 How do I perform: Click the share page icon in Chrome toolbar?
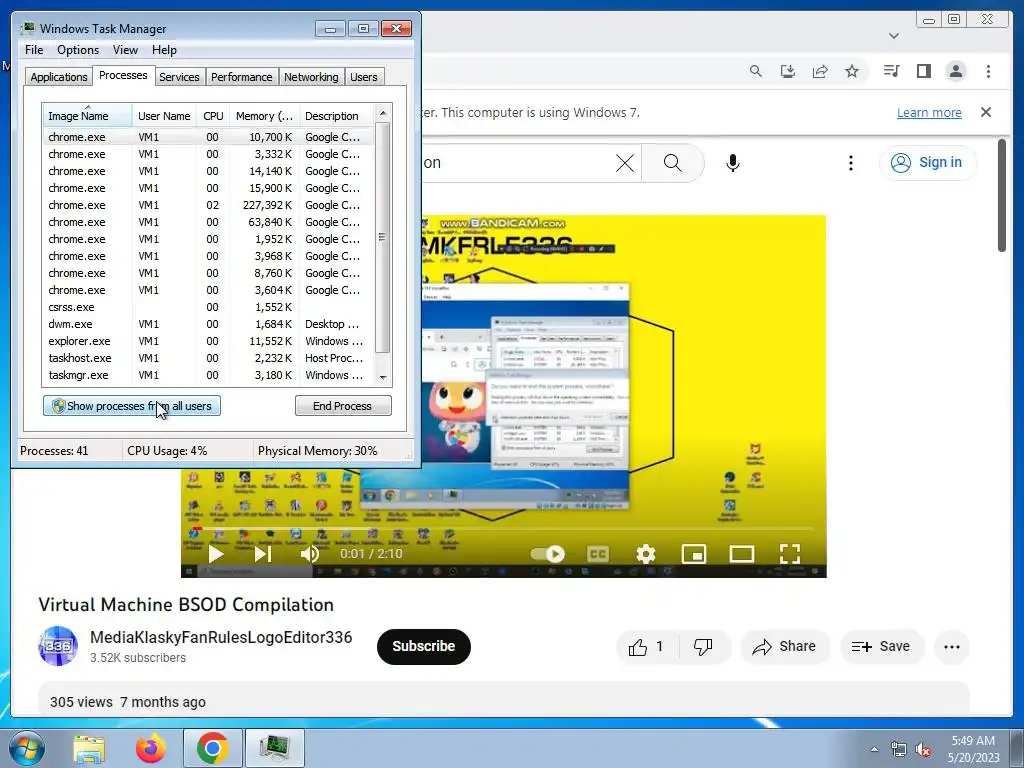[820, 71]
